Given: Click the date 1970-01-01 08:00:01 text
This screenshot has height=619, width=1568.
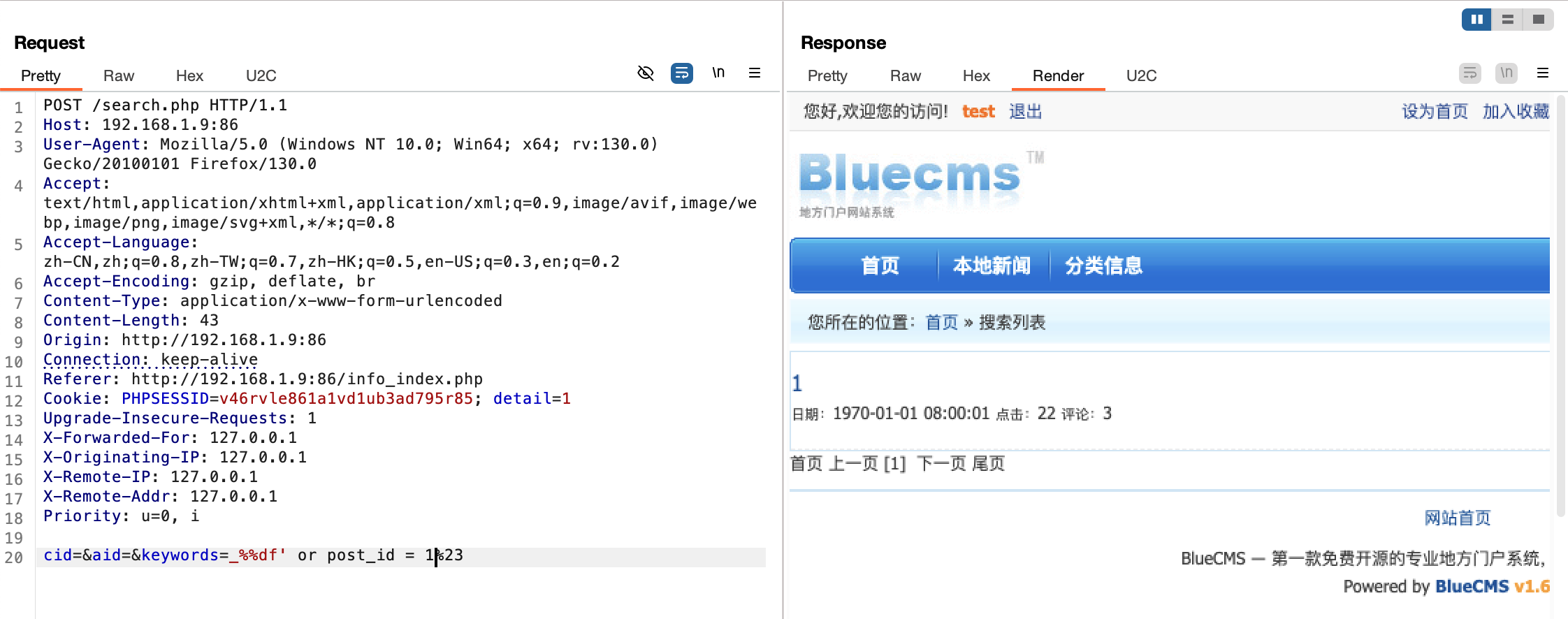Looking at the screenshot, I should 911,414.
